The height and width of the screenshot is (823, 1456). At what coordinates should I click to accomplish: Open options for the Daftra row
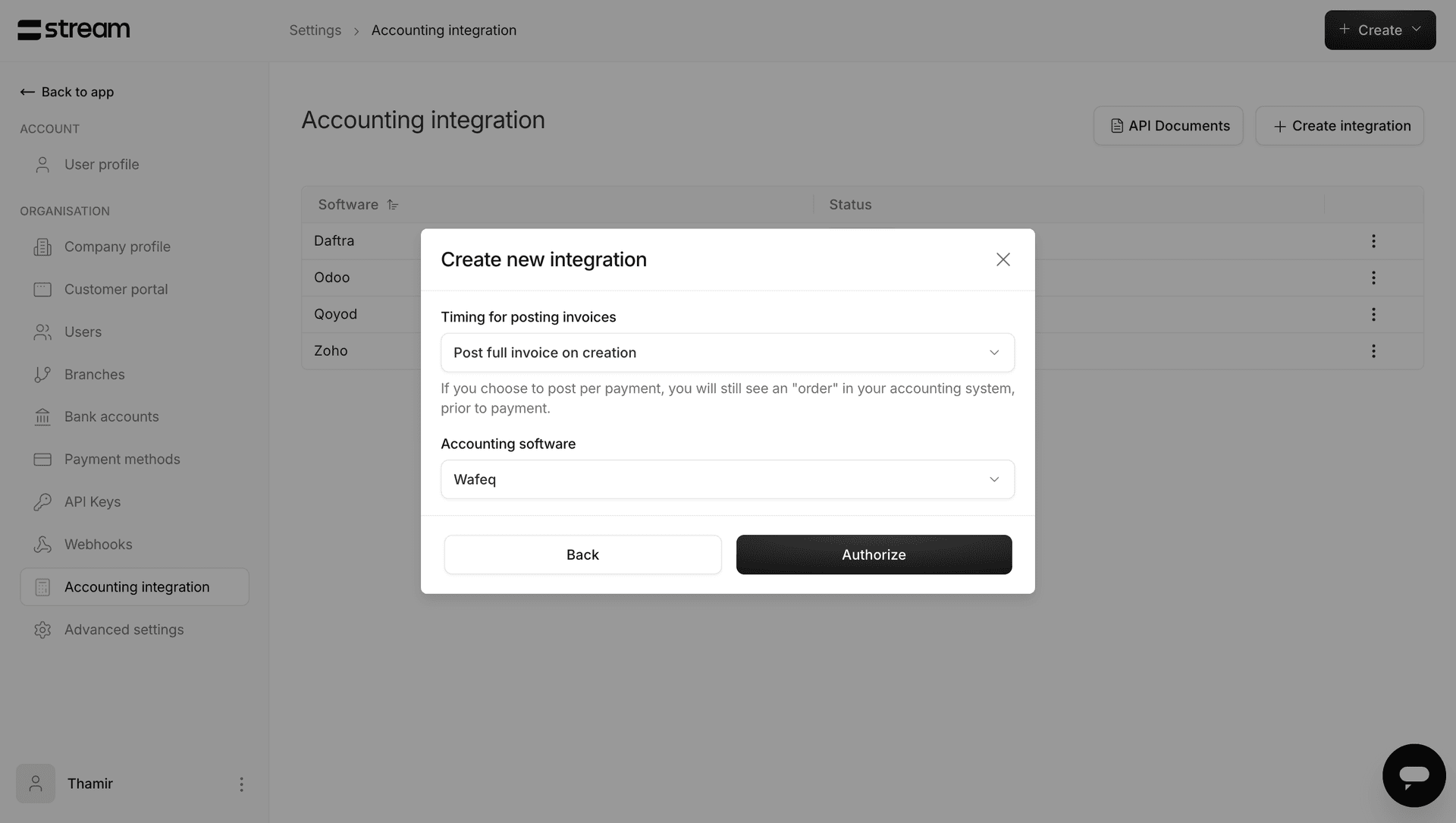click(1373, 240)
